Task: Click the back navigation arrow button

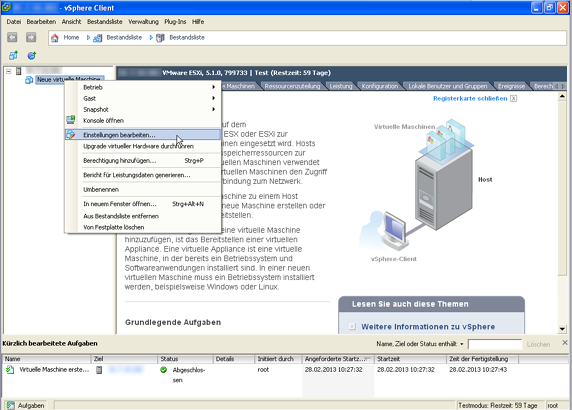Action: [12, 37]
